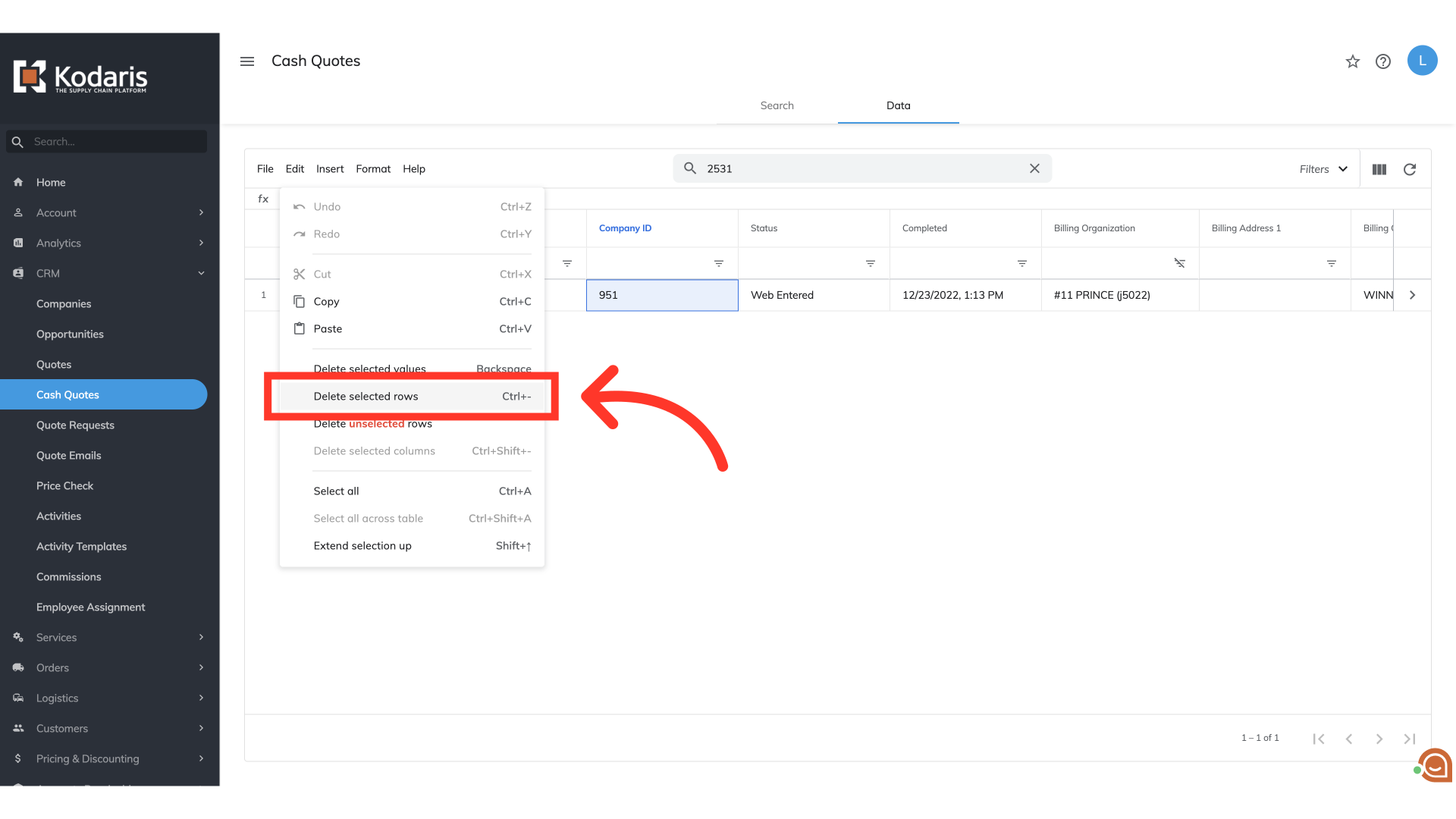The image size is (1456, 819).
Task: Filter the Company ID column
Action: [x=719, y=263]
